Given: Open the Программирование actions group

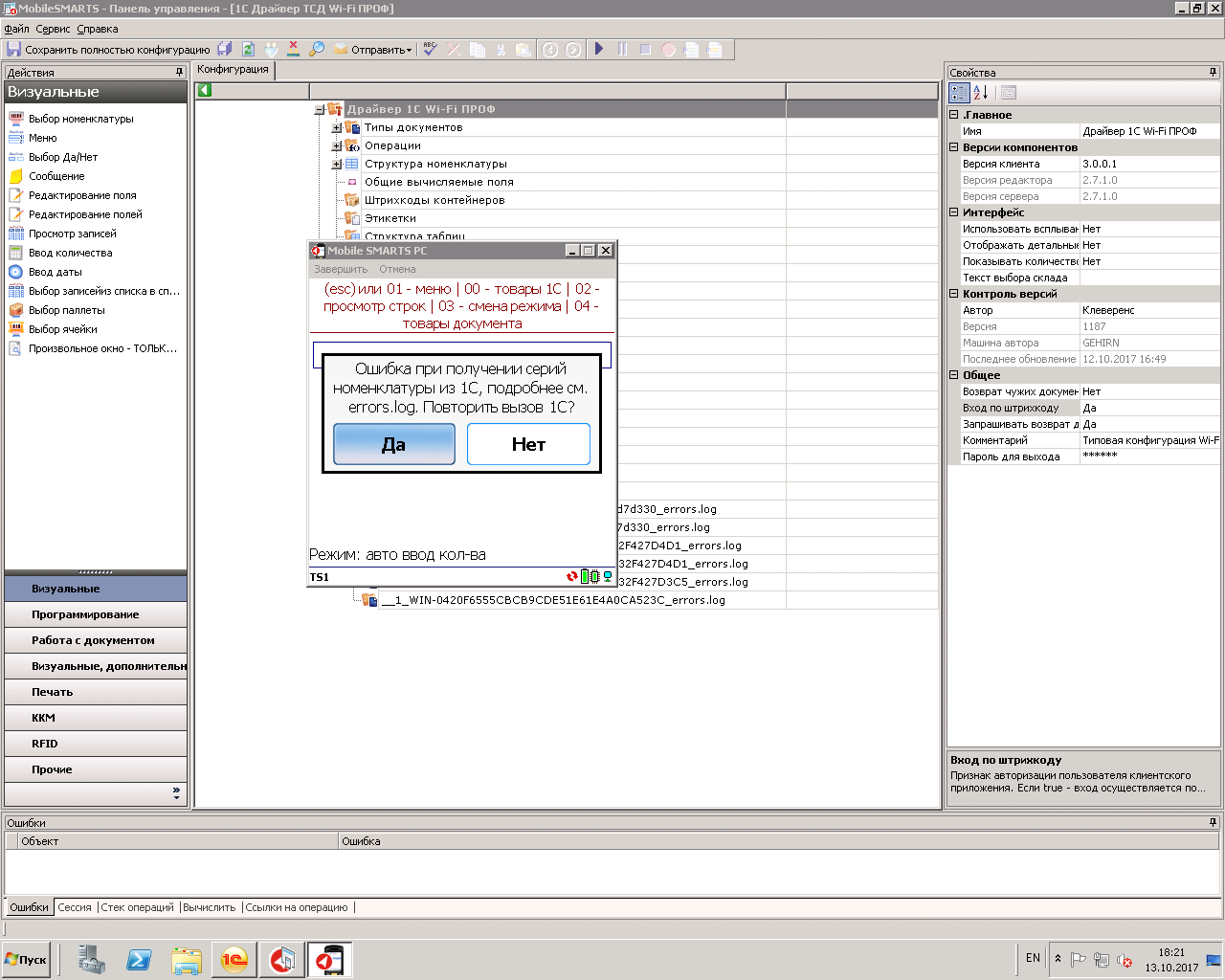Looking at the screenshot, I should (96, 614).
